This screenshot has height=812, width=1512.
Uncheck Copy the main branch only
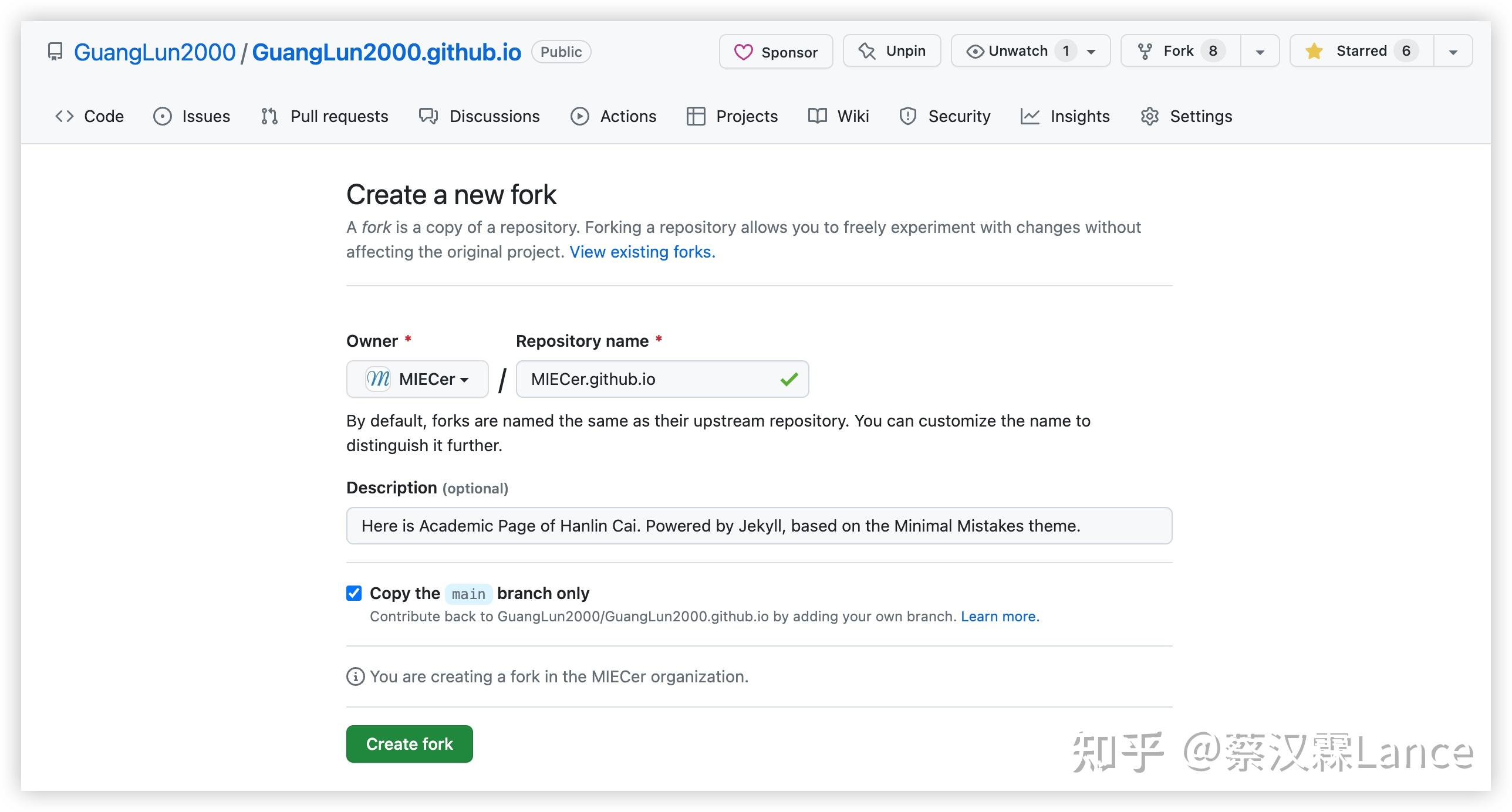click(x=354, y=593)
